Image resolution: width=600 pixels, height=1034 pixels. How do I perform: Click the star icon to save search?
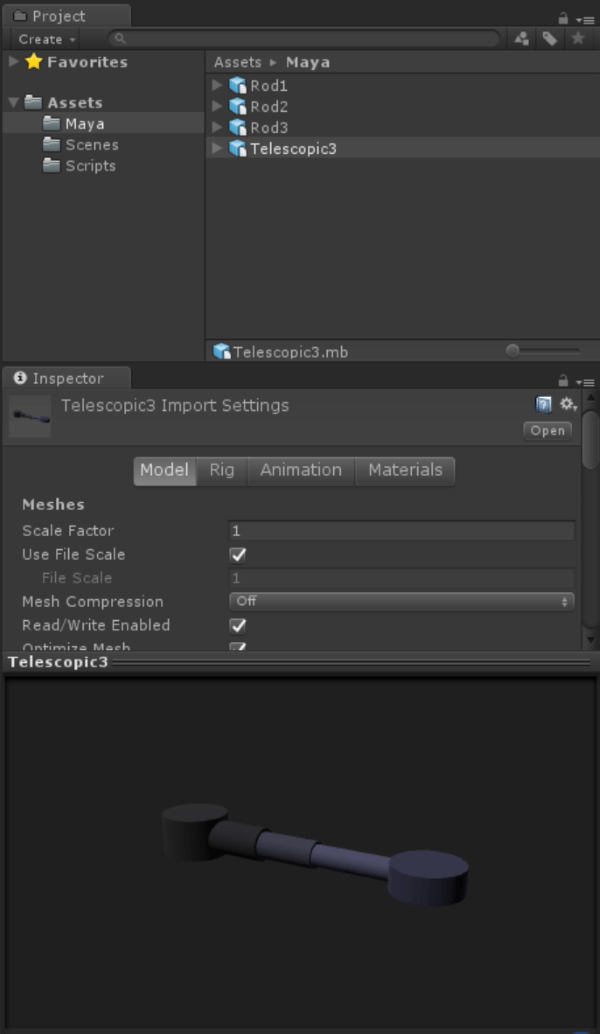click(577, 39)
